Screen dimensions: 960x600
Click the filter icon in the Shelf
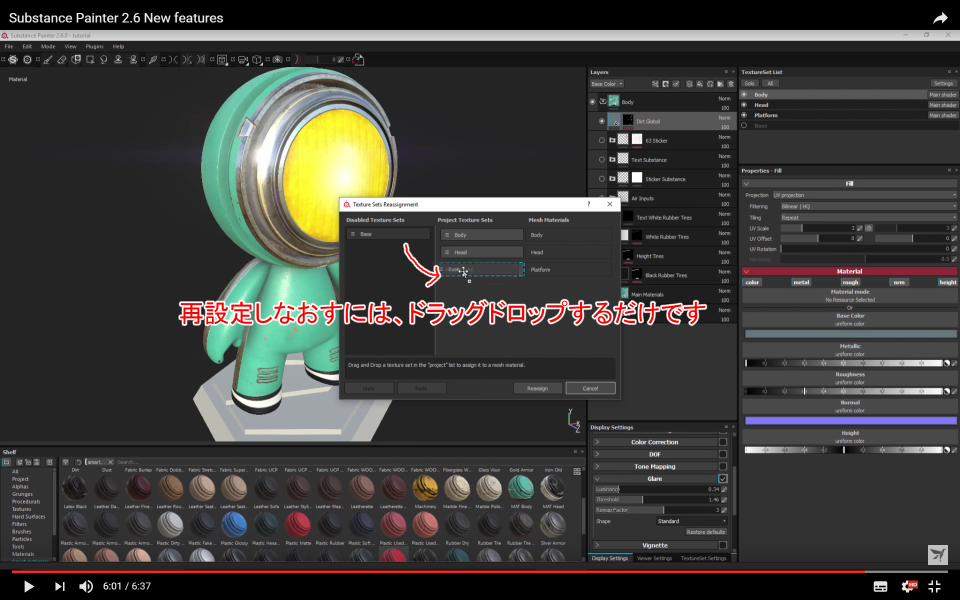click(x=66, y=462)
